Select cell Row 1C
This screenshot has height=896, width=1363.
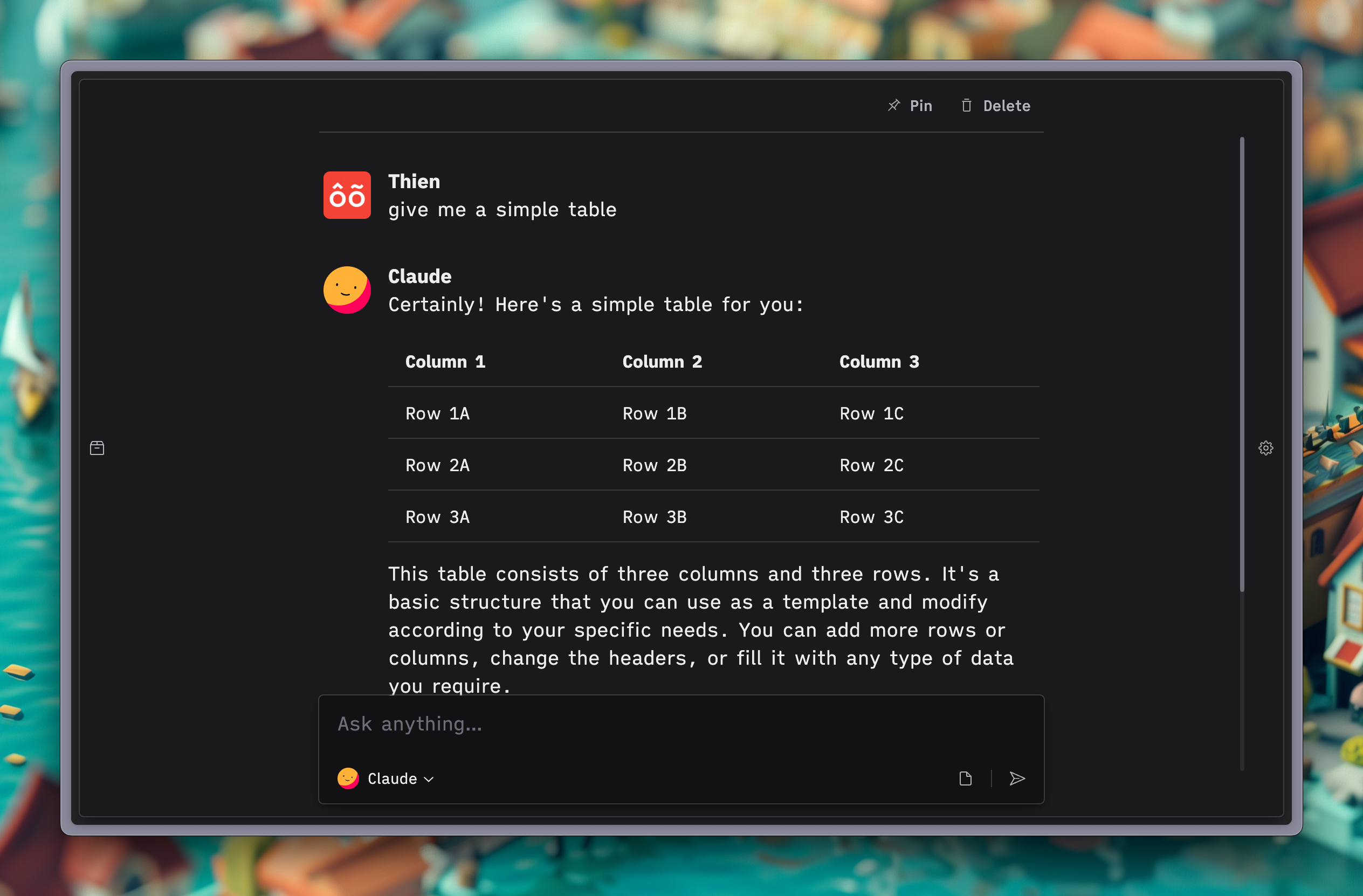(872, 413)
